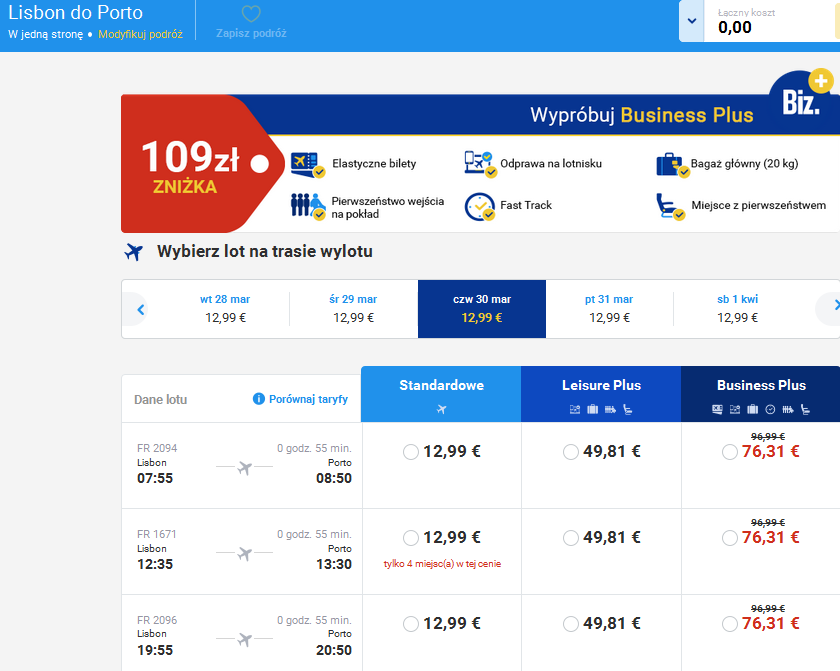Select Standardowe 12,99 € fare for flight FR 2094
This screenshot has height=671, width=840.
[411, 452]
